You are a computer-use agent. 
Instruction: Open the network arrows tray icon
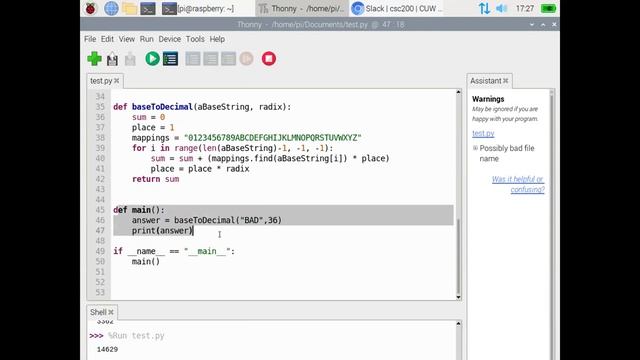click(x=484, y=8)
